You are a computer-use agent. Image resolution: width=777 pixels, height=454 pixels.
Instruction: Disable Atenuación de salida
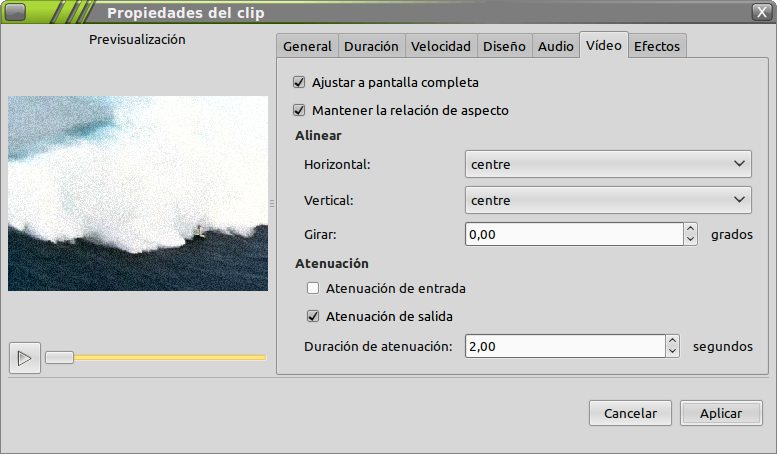point(313,316)
